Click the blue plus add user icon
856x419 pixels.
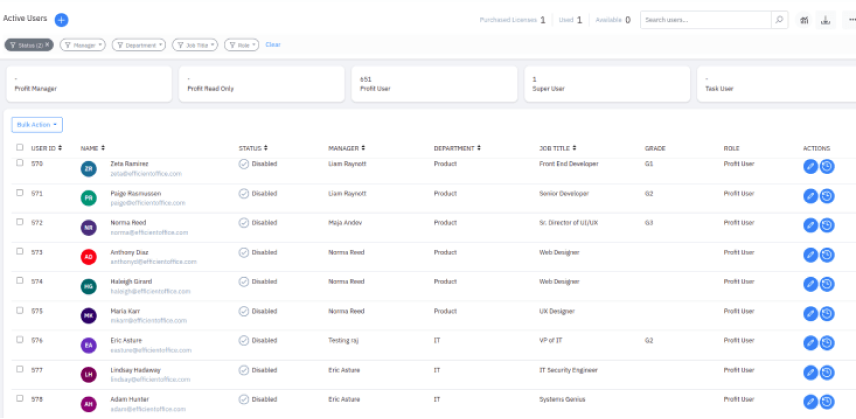click(x=61, y=20)
